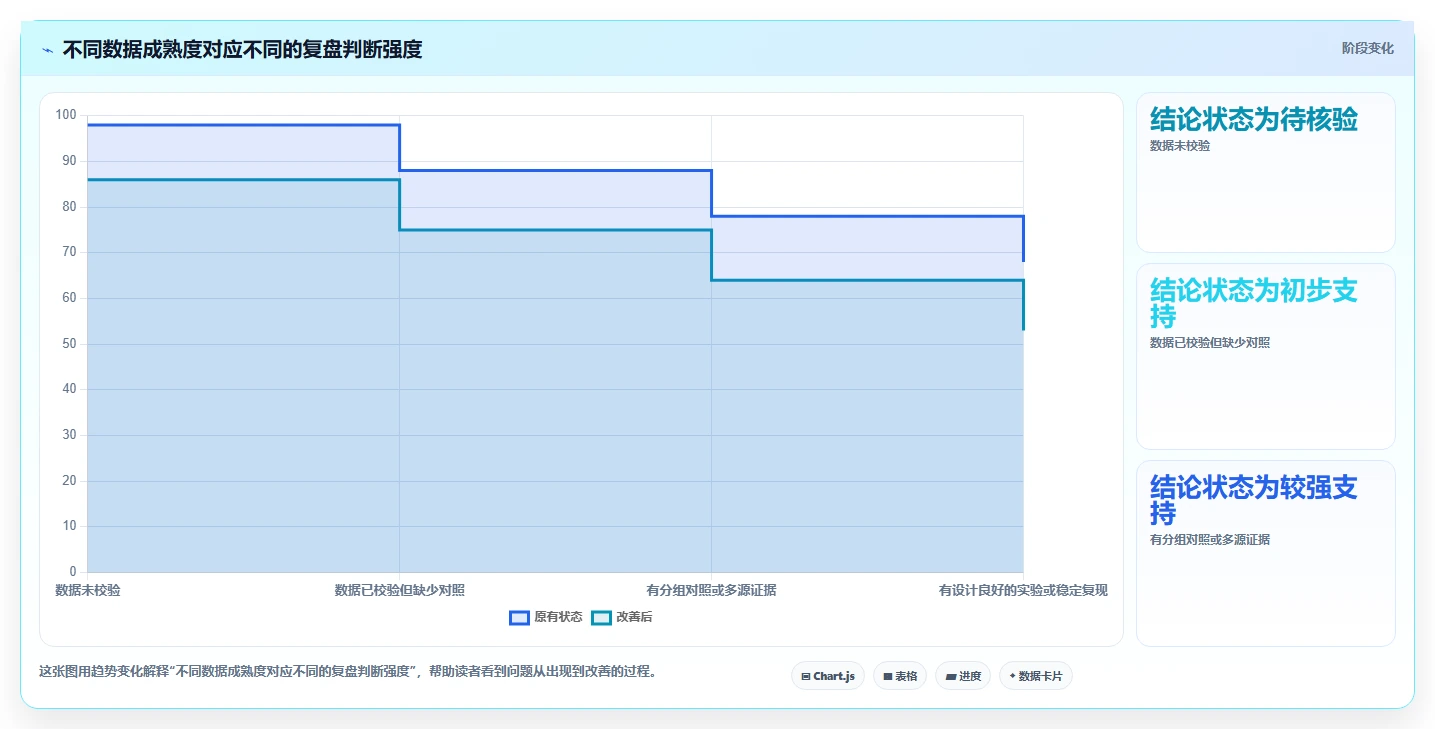
Task: Open the 结论状态为较强支持 card
Action: point(1265,553)
